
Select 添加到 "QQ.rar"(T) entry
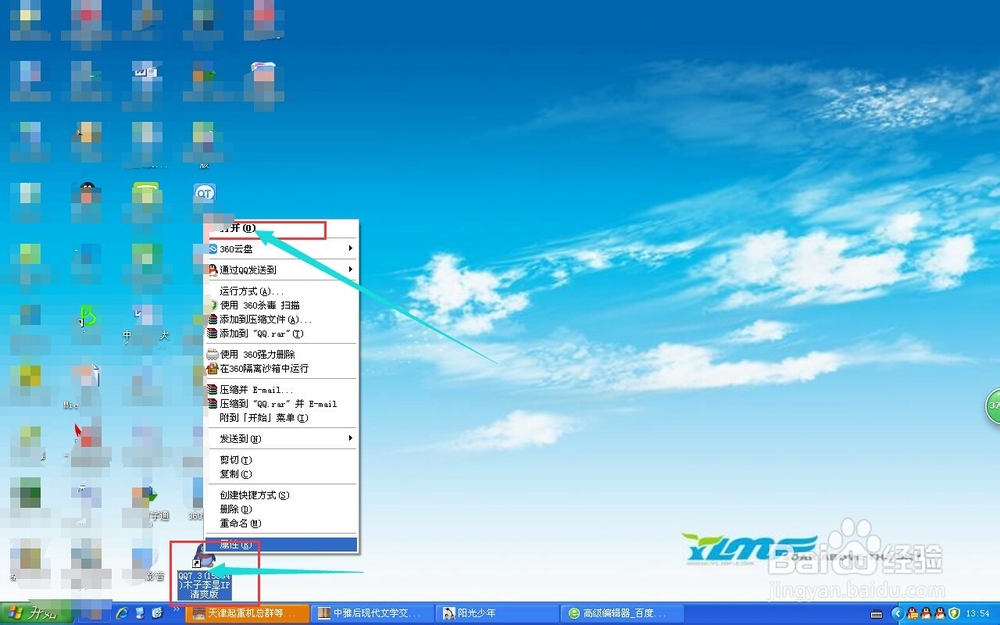281,333
